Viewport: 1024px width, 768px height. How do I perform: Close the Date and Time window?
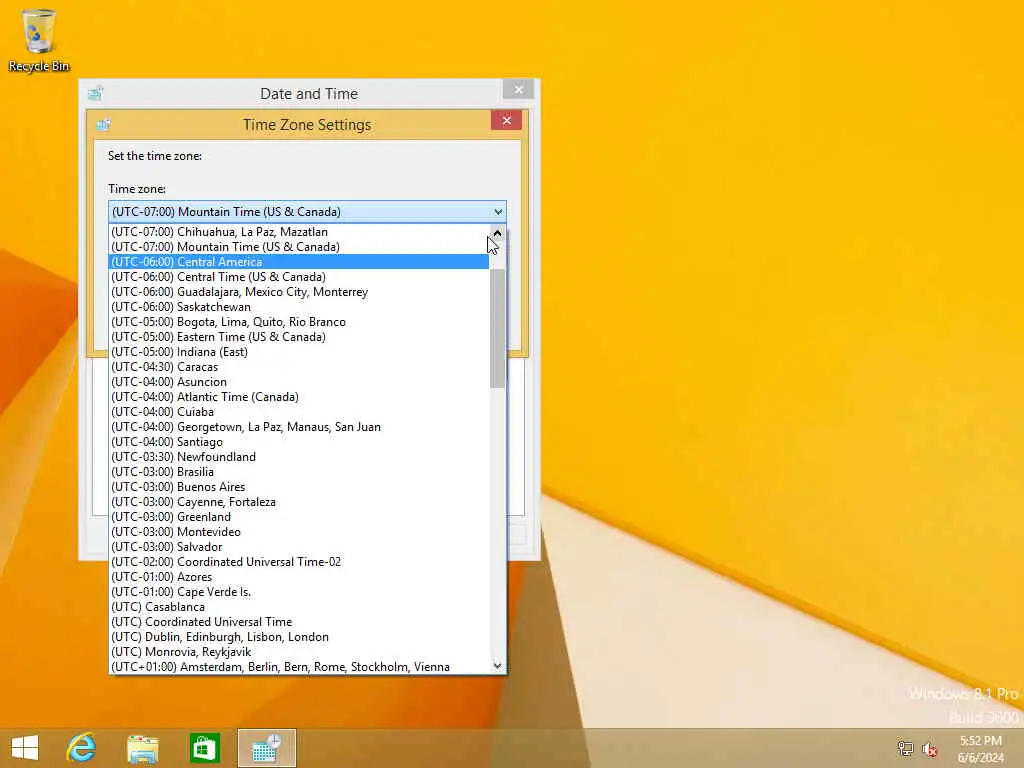click(x=519, y=89)
